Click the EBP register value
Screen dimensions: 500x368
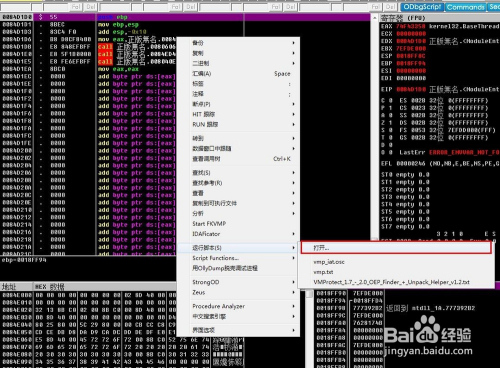411,63
